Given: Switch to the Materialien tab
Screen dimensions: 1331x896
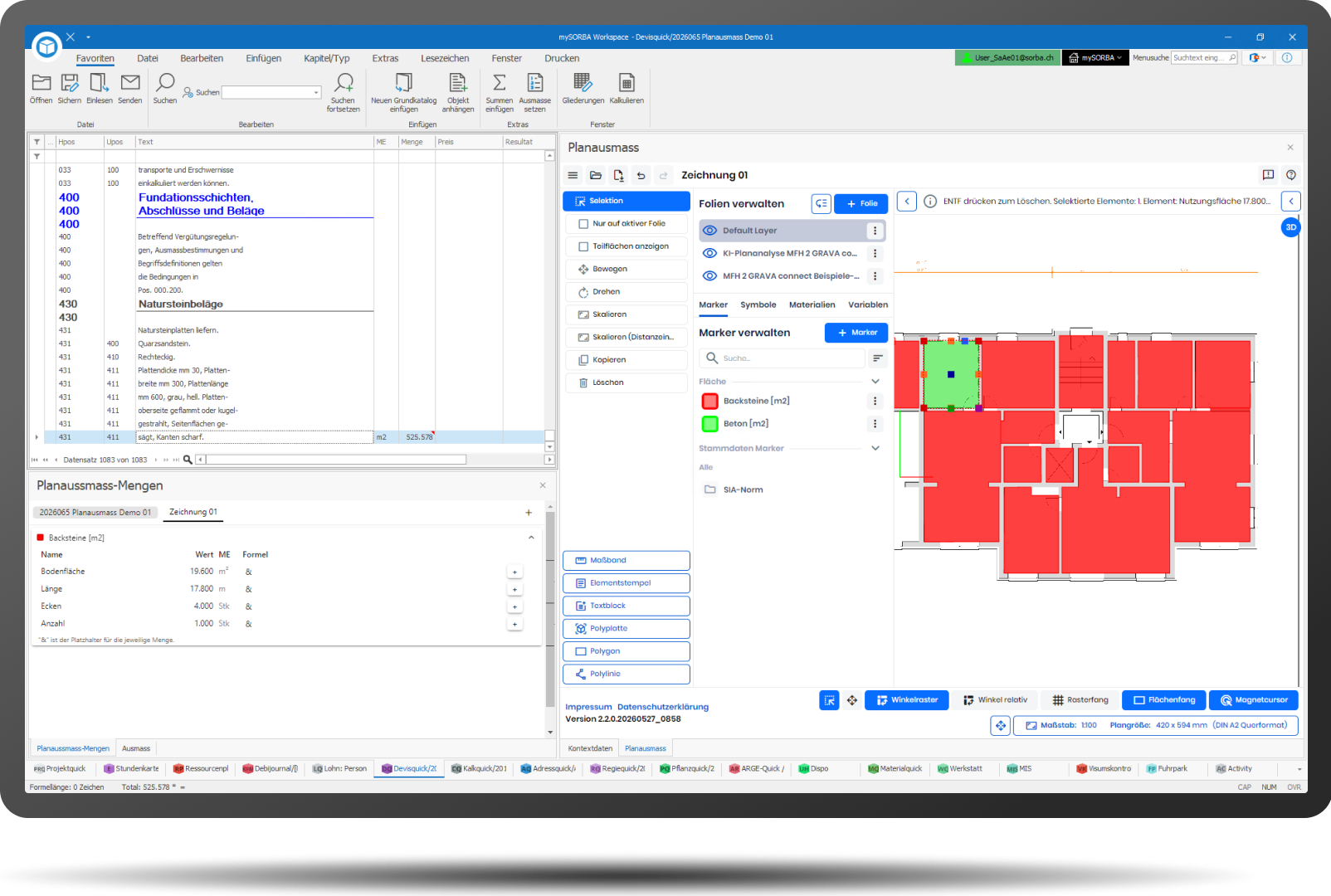Looking at the screenshot, I should [x=812, y=305].
